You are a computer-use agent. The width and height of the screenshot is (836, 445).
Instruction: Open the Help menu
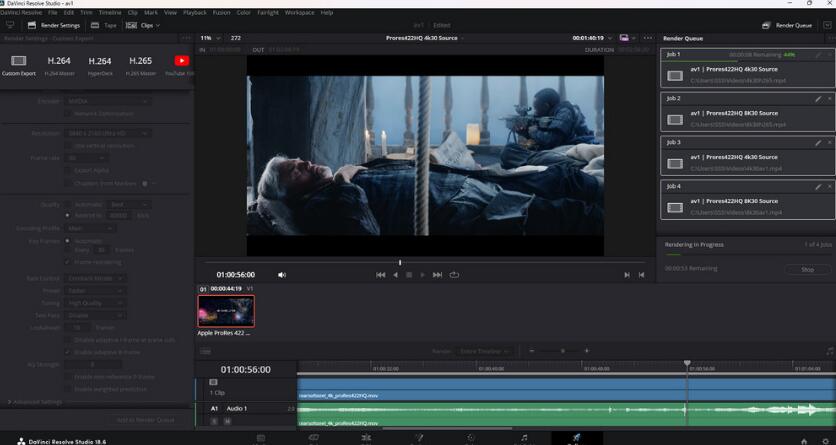[327, 12]
